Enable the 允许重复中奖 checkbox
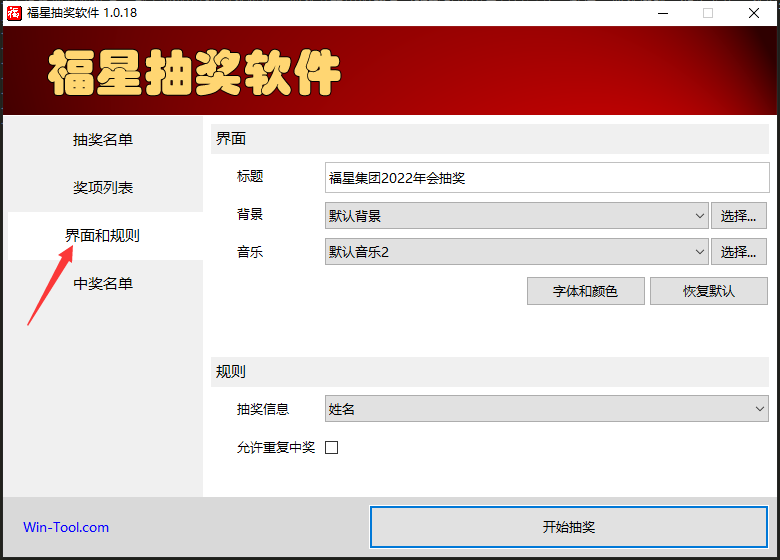The image size is (780, 560). (x=331, y=448)
